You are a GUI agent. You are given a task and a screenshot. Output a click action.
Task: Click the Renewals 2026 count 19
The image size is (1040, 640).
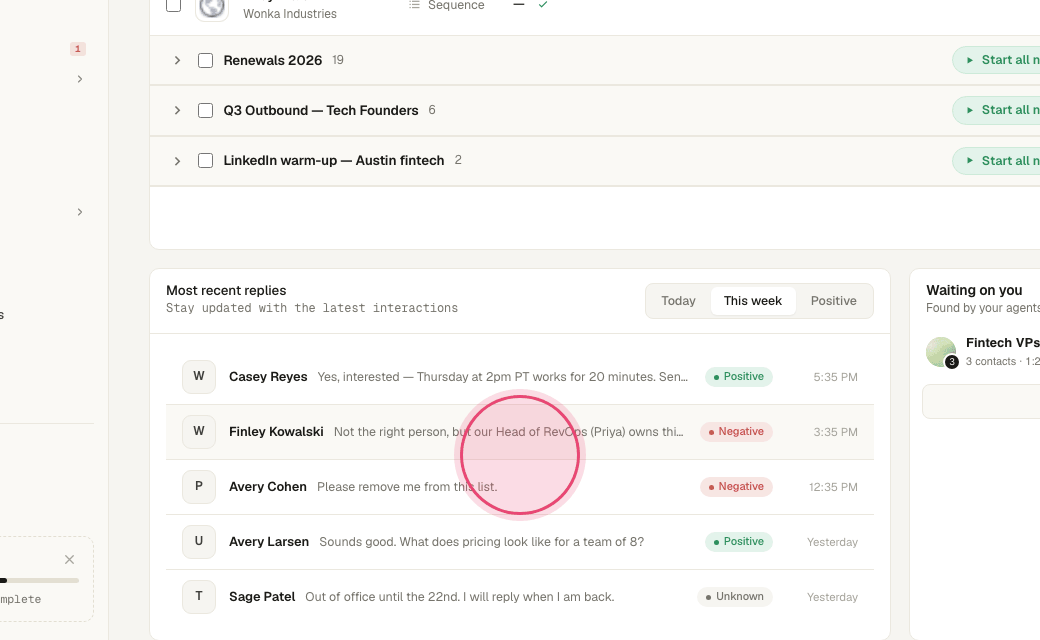[338, 60]
